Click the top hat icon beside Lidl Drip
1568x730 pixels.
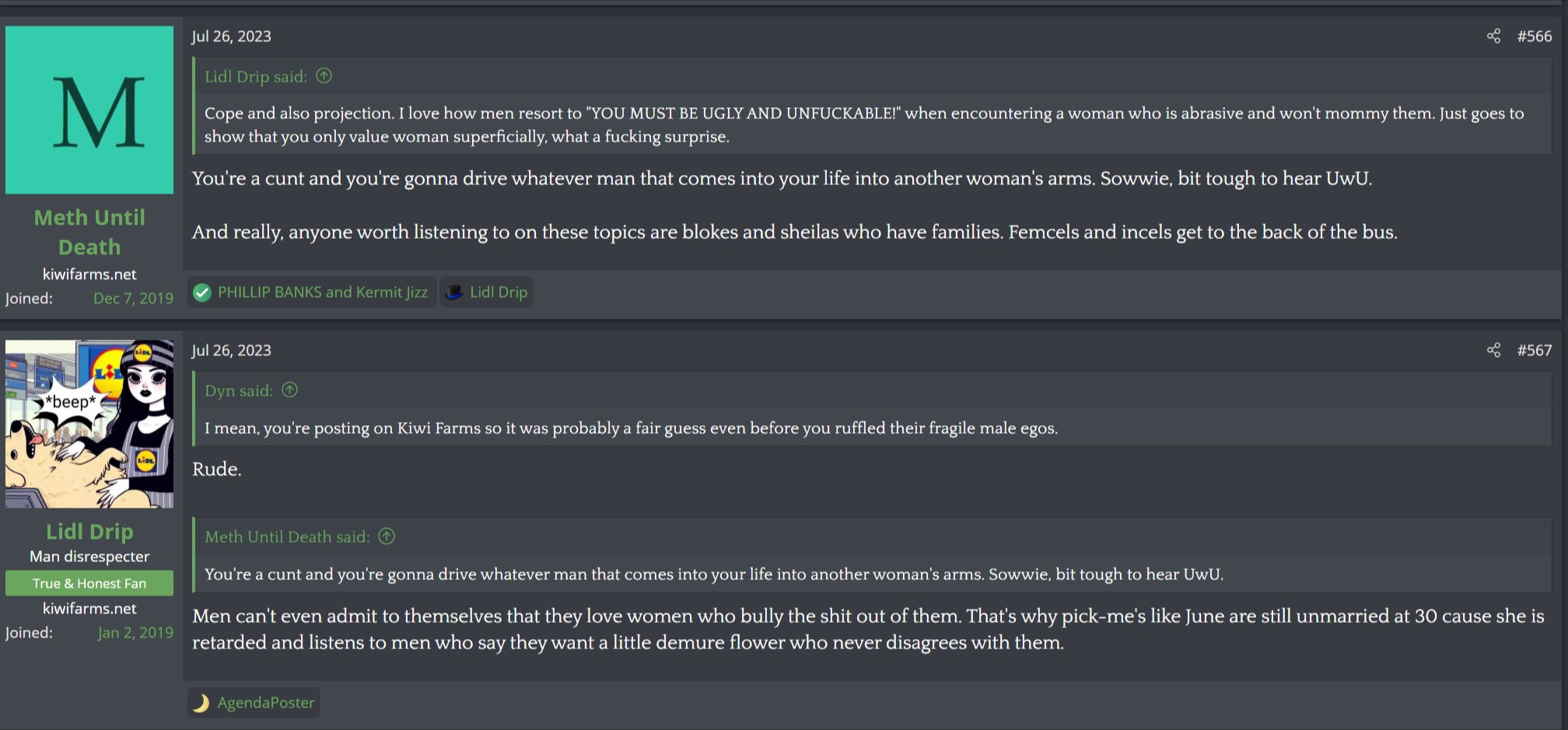tap(453, 292)
